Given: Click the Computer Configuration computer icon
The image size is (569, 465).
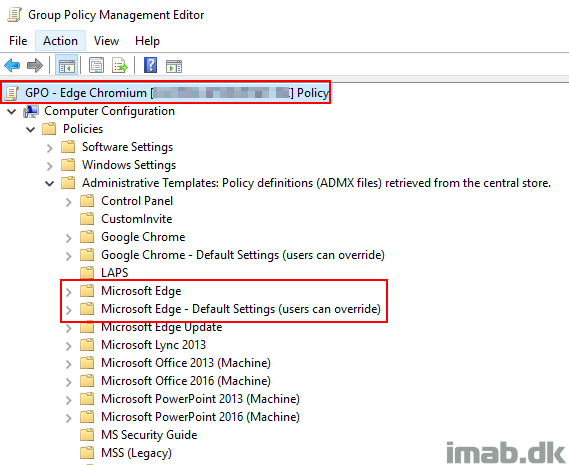Looking at the screenshot, I should (31, 111).
